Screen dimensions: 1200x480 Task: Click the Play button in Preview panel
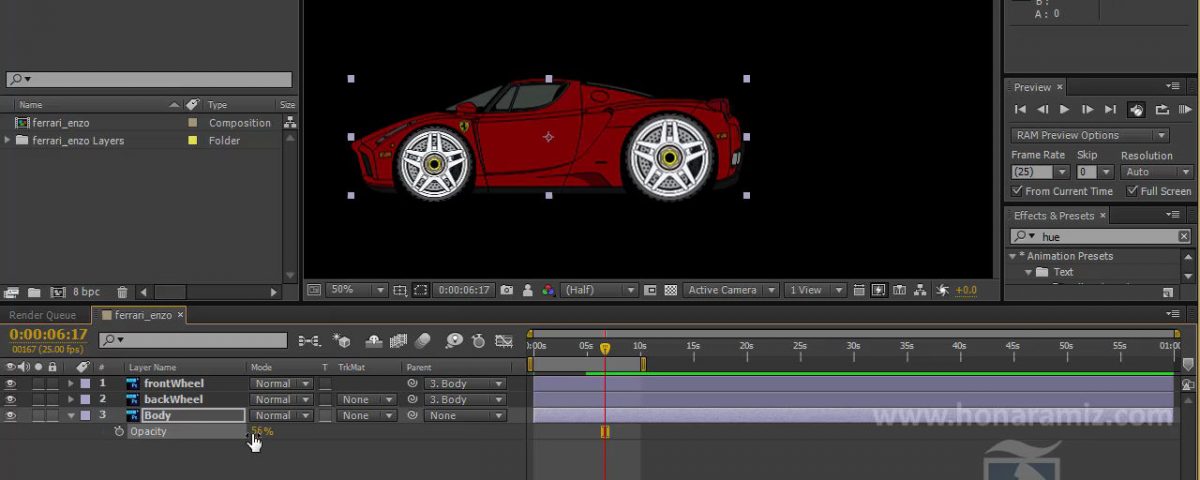[x=1065, y=110]
